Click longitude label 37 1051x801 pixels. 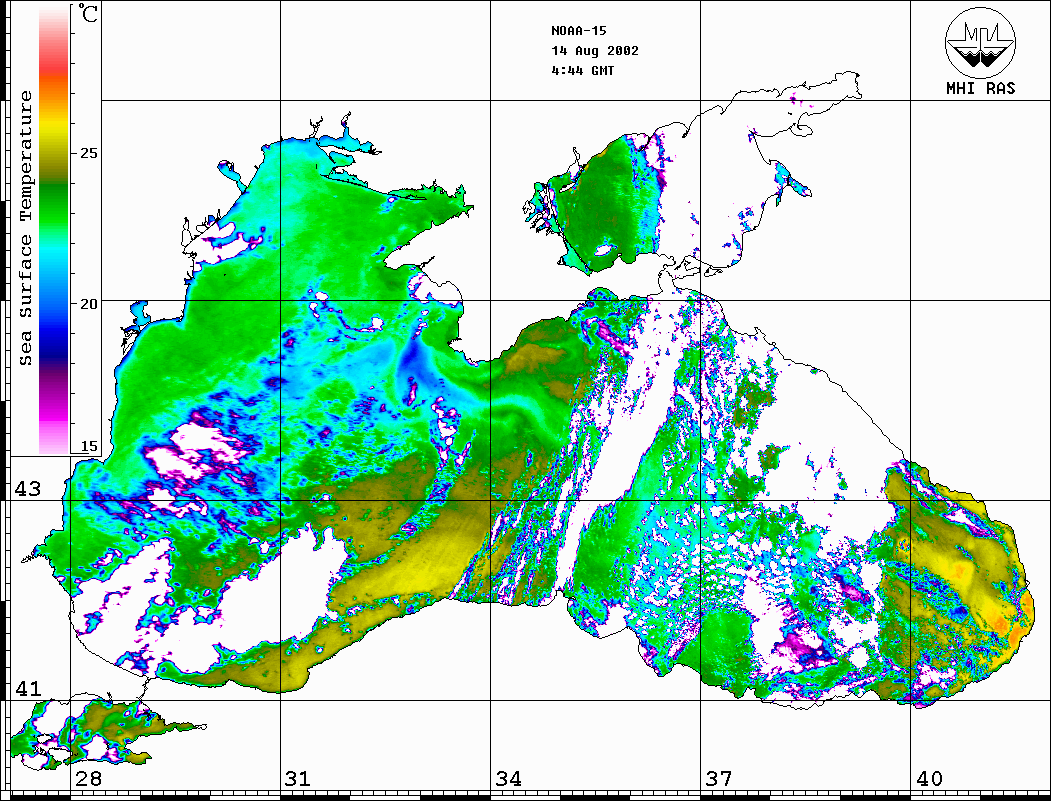click(x=719, y=779)
